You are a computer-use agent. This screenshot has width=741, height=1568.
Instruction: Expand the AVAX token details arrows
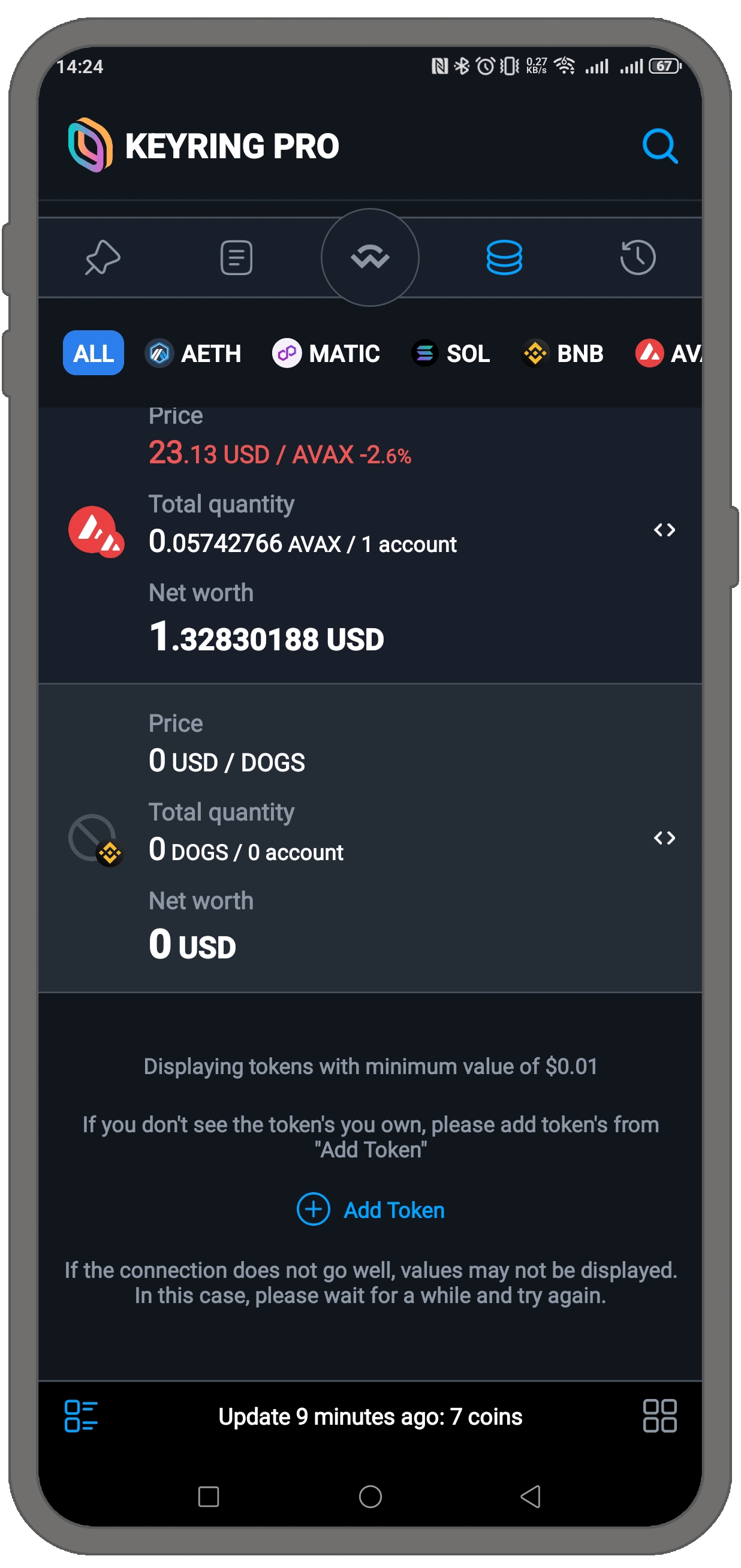[664, 530]
